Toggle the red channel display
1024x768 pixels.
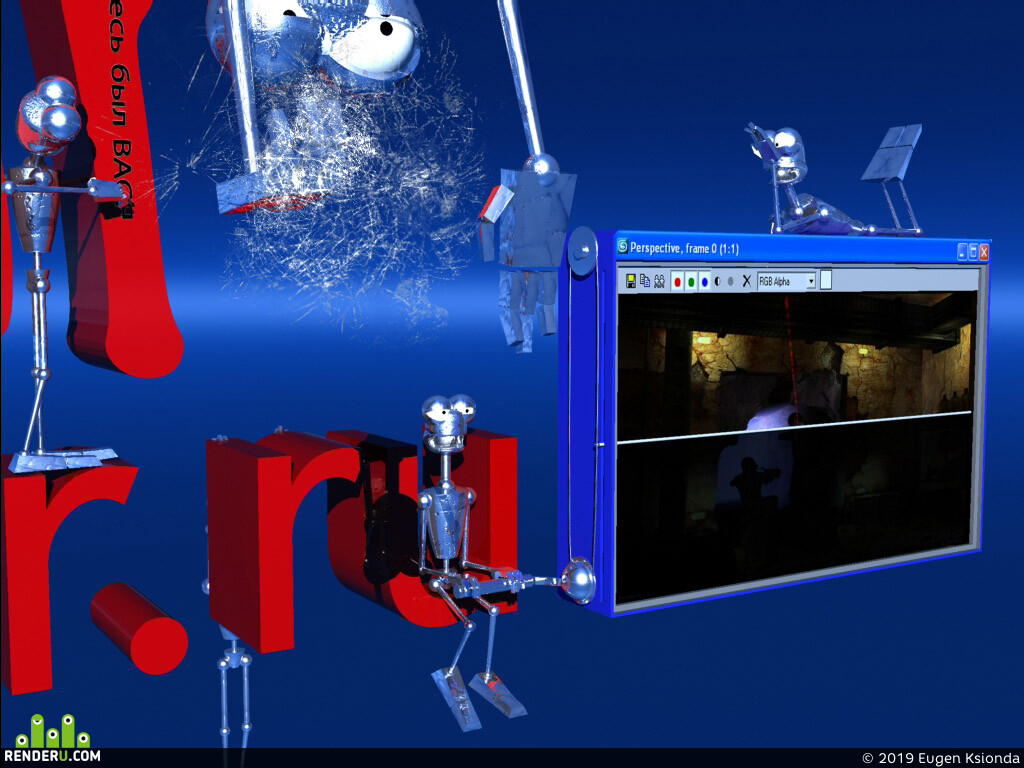click(677, 281)
